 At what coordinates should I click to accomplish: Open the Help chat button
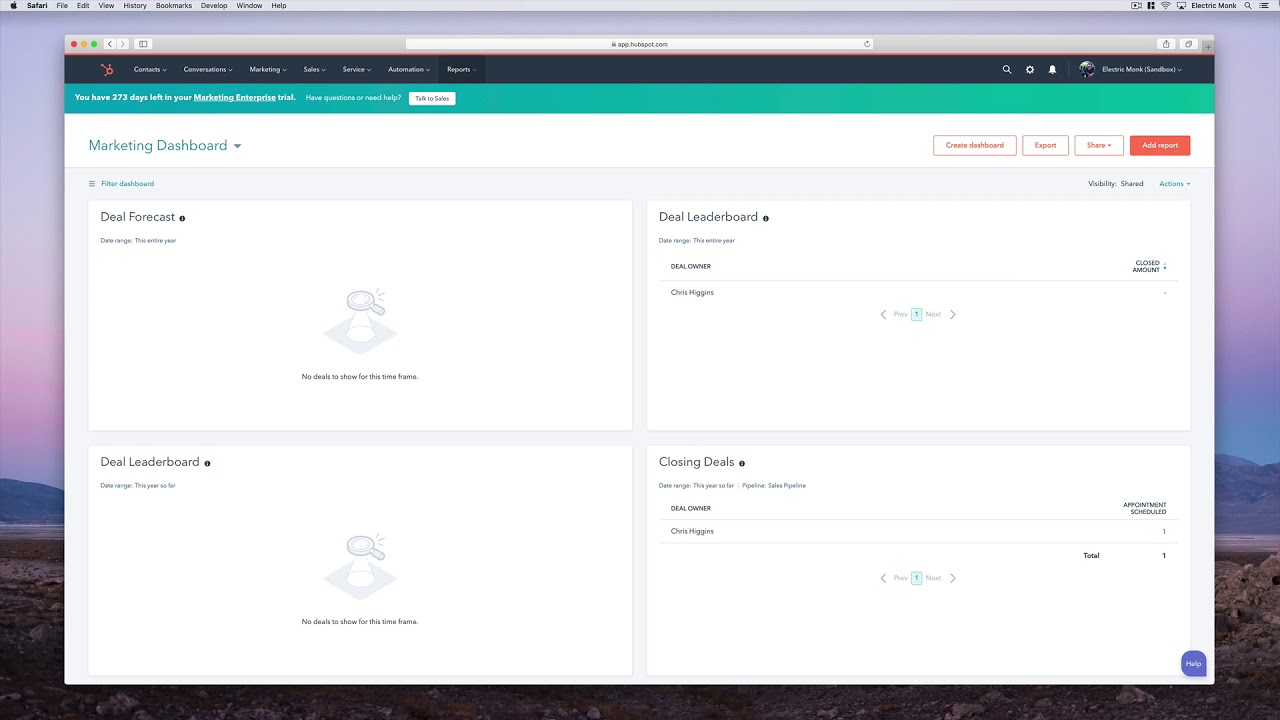[1193, 664]
